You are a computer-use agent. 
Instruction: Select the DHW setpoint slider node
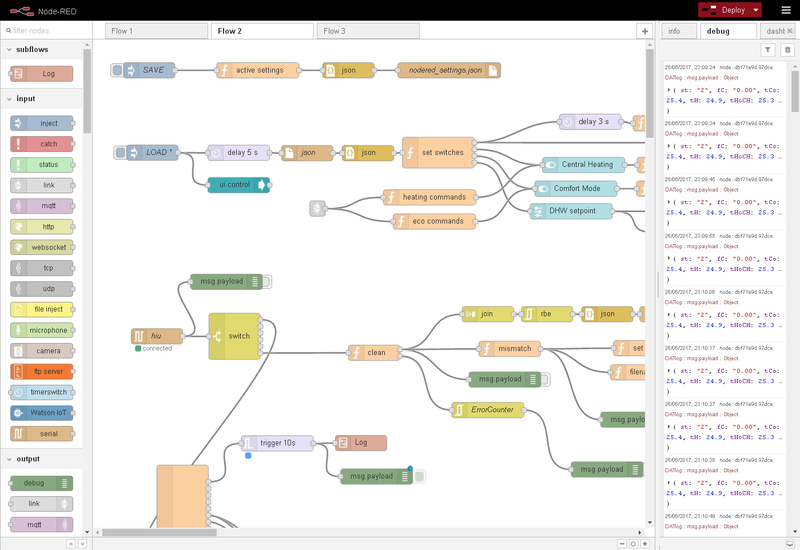tap(571, 211)
